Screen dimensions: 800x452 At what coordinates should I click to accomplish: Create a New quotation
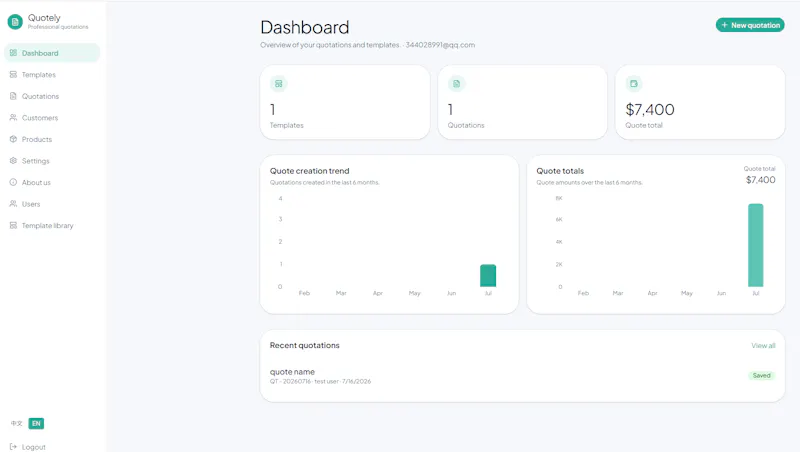750,25
